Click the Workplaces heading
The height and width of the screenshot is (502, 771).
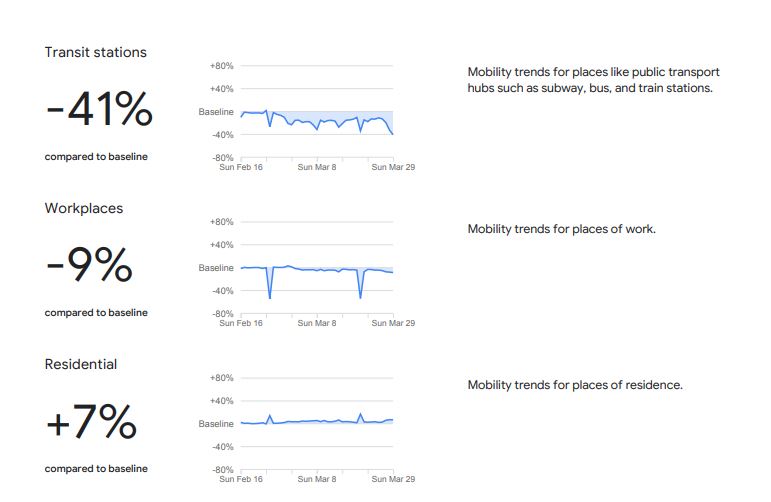(84, 208)
